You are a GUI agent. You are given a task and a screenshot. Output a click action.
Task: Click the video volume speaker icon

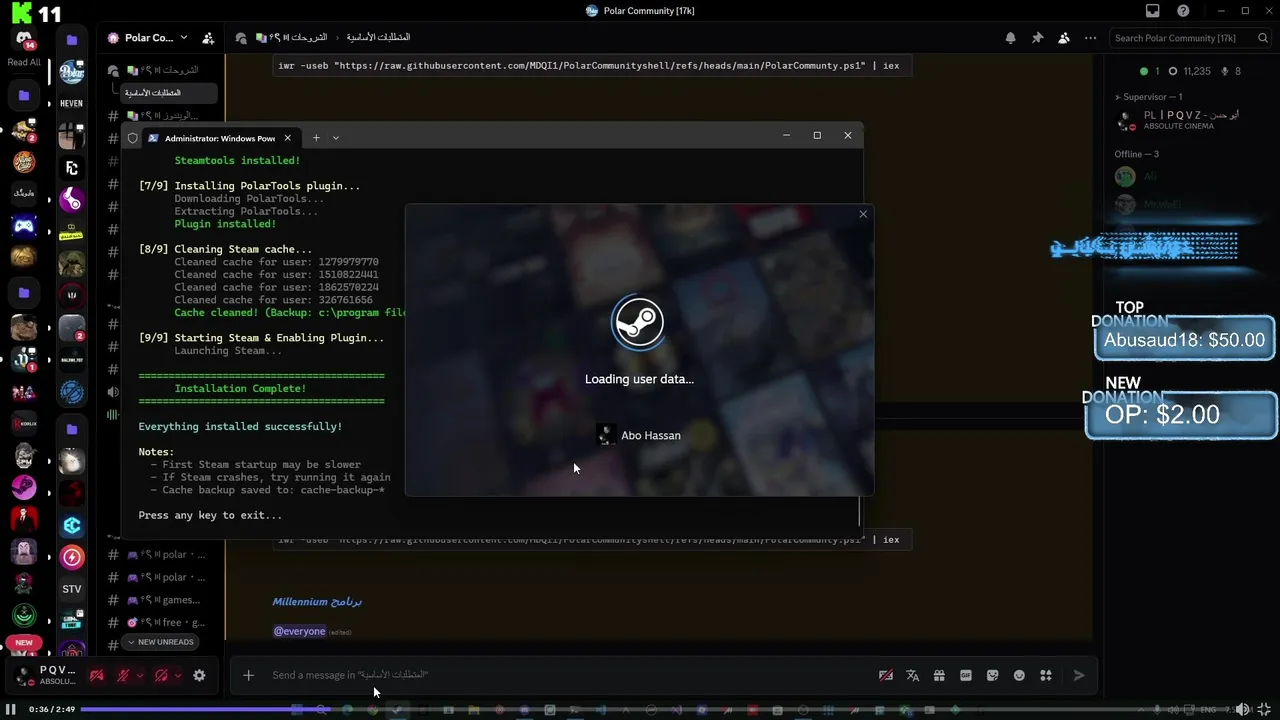1242,709
